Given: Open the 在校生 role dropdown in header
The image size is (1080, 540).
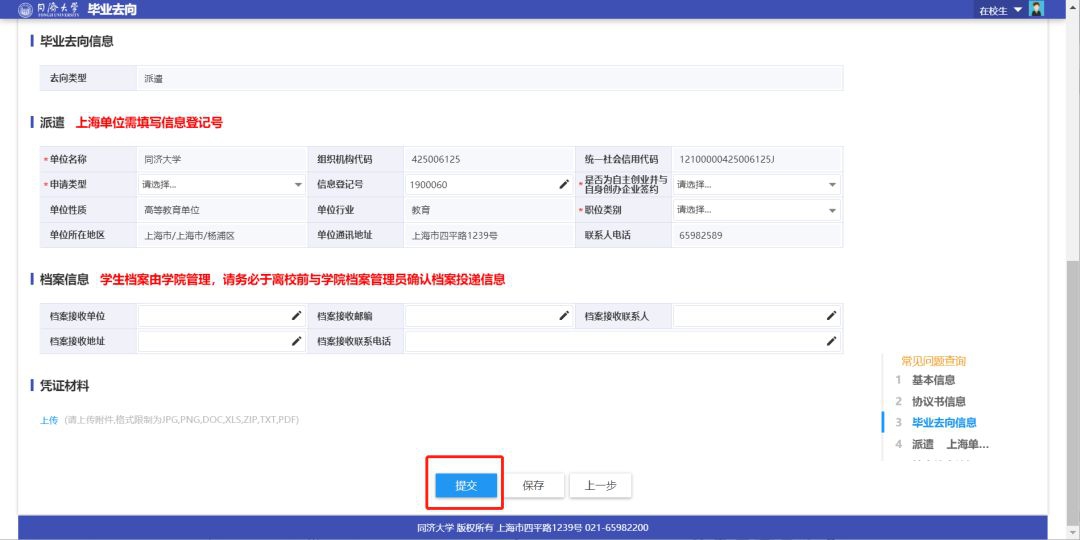Looking at the screenshot, I should point(1001,10).
